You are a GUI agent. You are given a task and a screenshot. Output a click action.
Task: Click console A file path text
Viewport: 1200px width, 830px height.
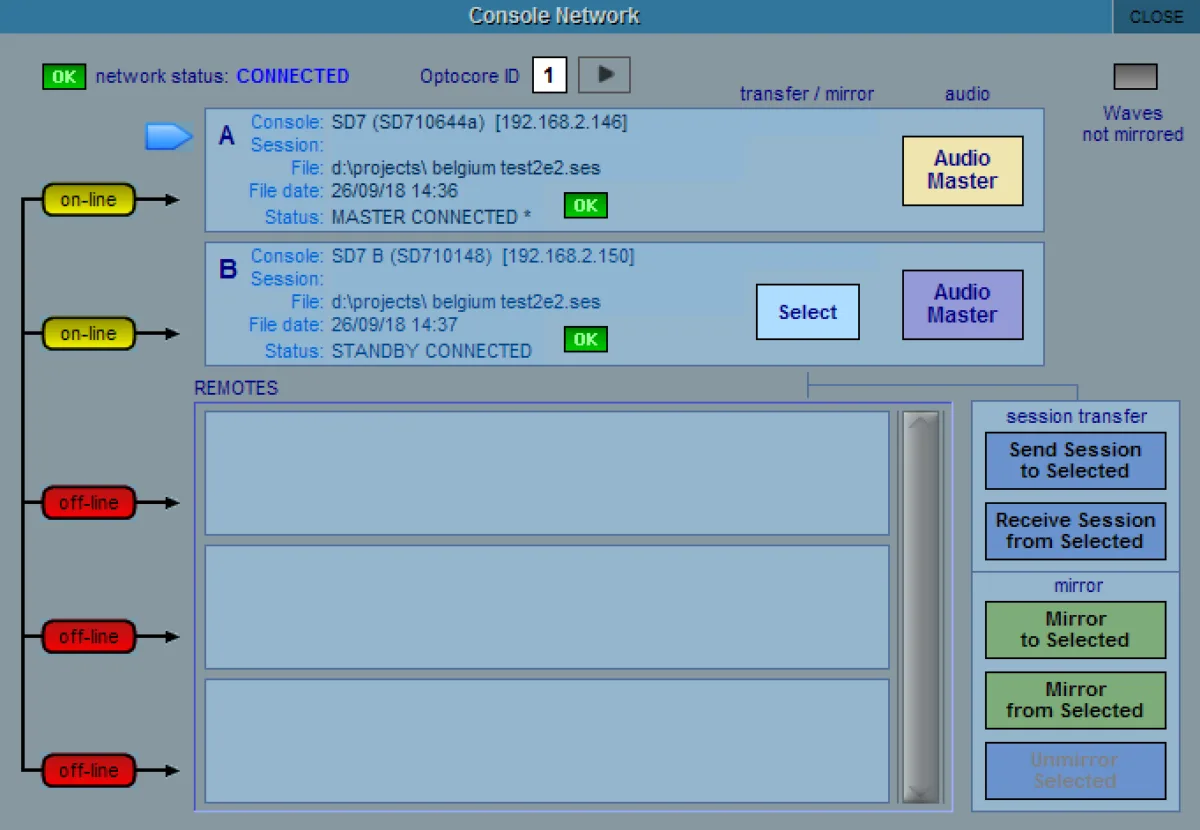pyautogui.click(x=466, y=168)
